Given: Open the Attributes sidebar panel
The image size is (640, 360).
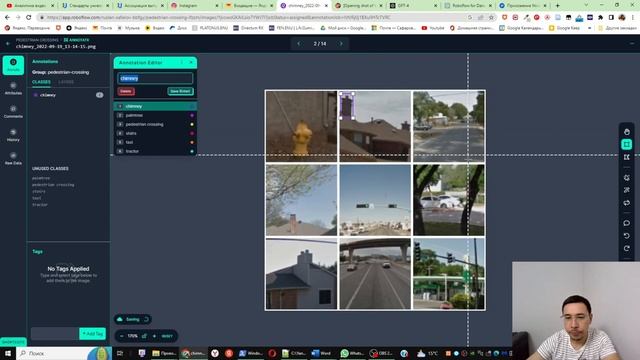Looking at the screenshot, I should coord(13,88).
